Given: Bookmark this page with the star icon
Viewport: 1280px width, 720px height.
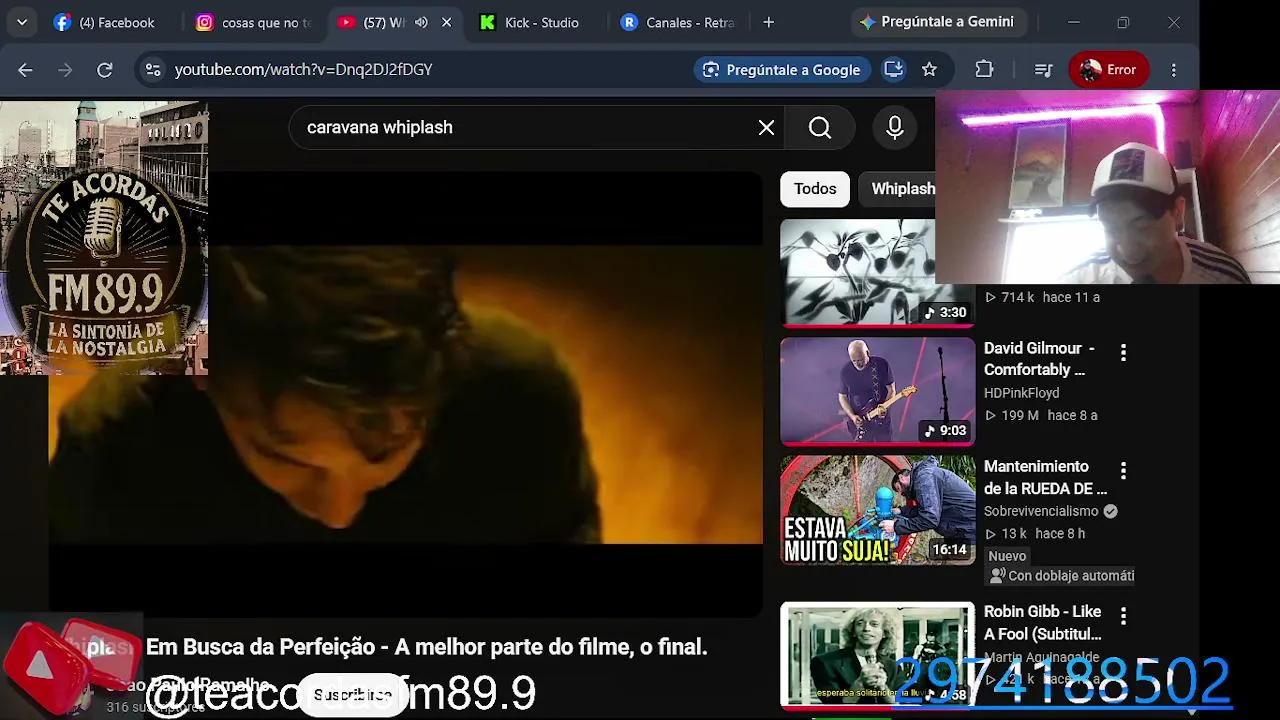Looking at the screenshot, I should pyautogui.click(x=929, y=69).
